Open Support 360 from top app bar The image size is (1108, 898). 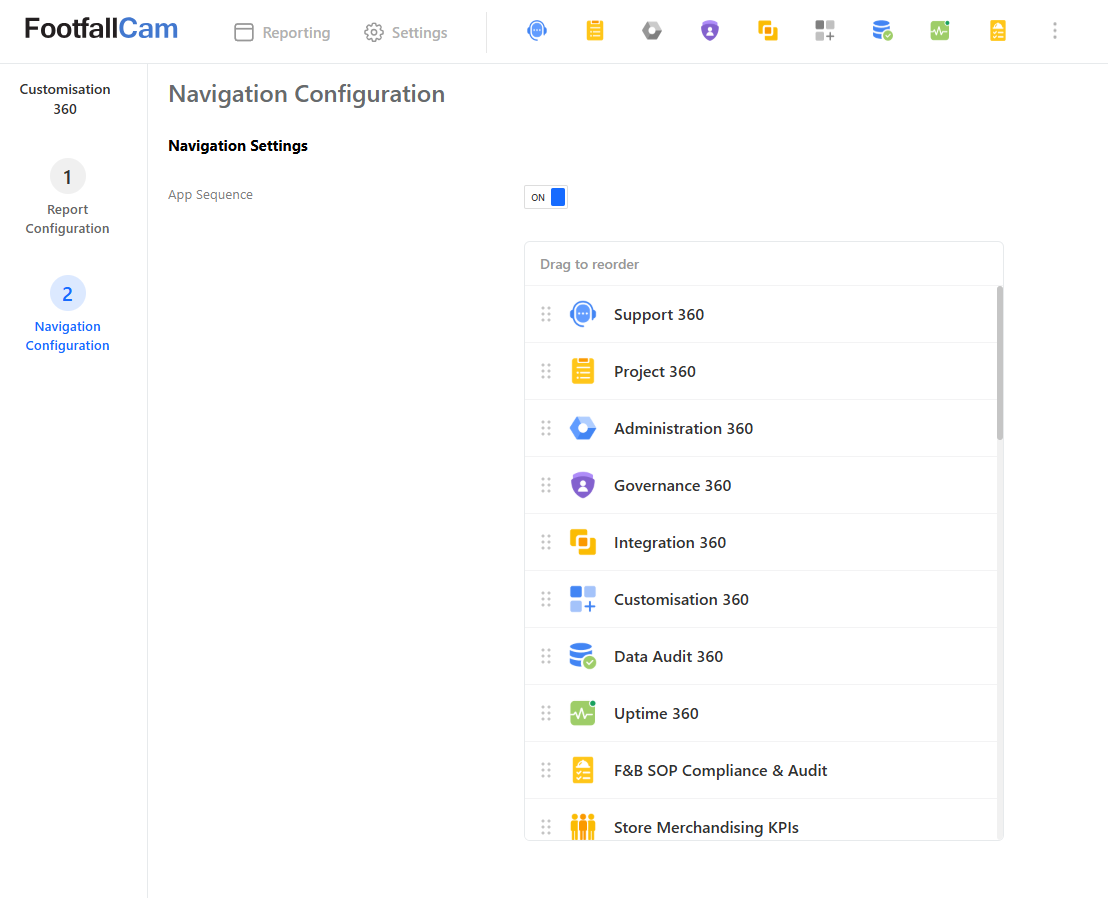tap(537, 30)
